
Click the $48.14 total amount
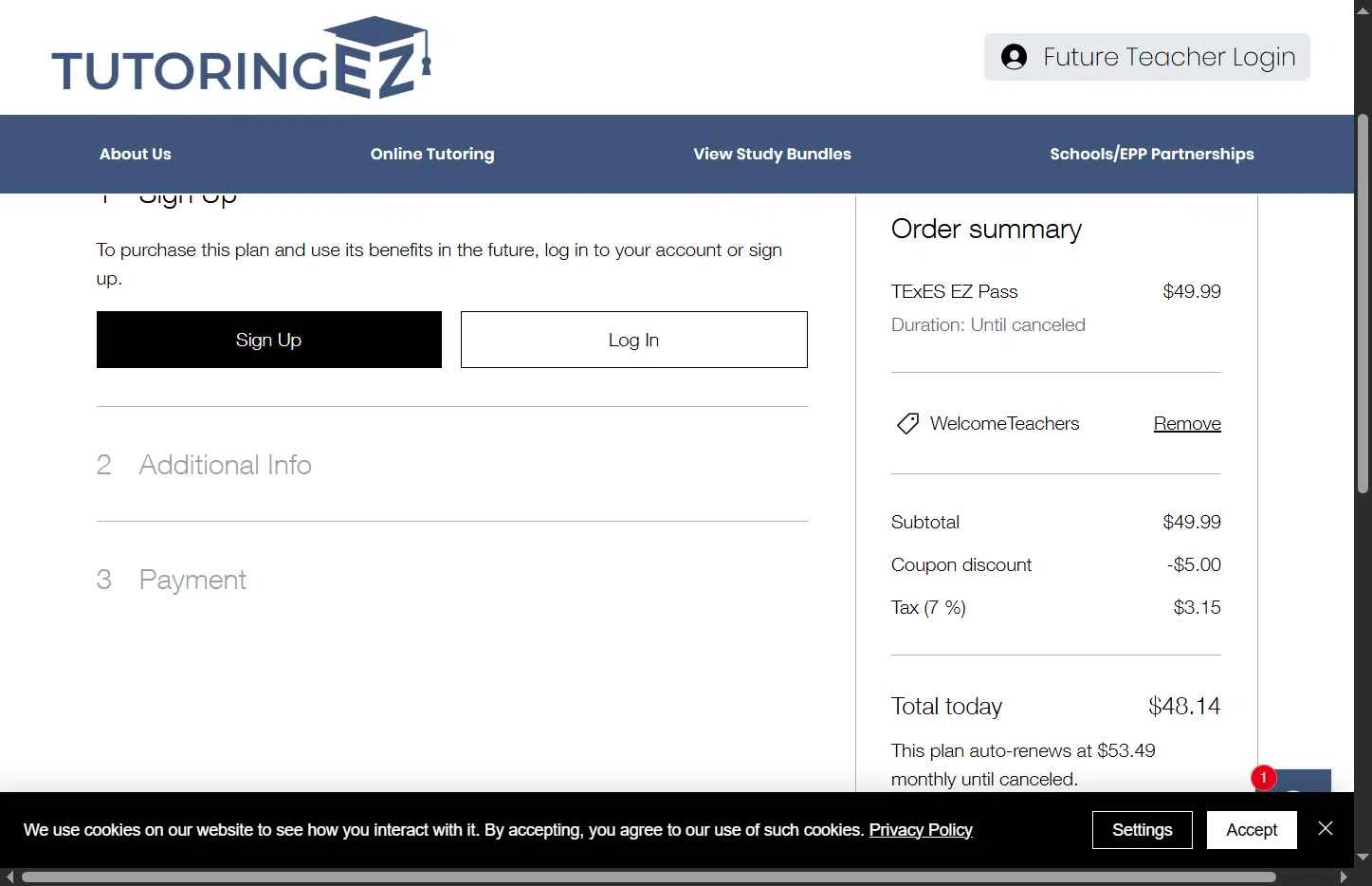tap(1184, 706)
